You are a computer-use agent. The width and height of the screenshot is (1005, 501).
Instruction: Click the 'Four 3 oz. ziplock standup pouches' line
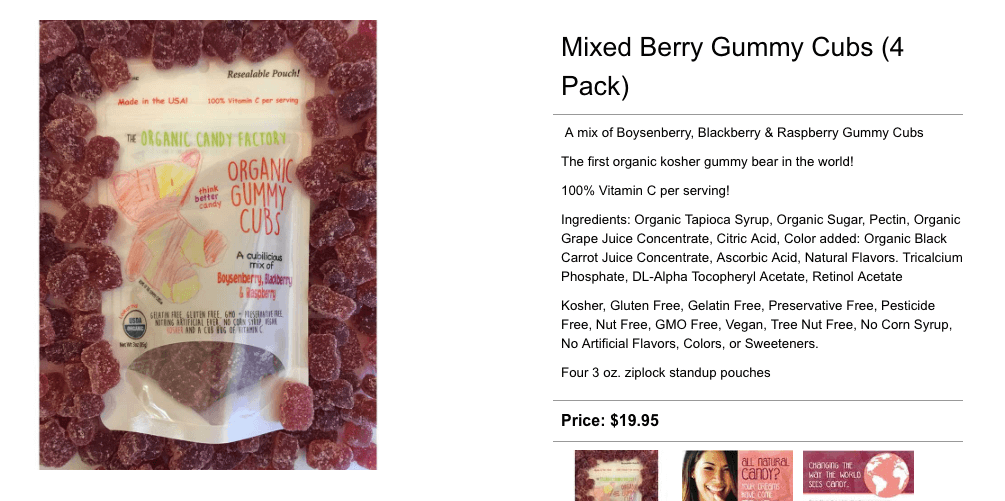pyautogui.click(x=665, y=372)
